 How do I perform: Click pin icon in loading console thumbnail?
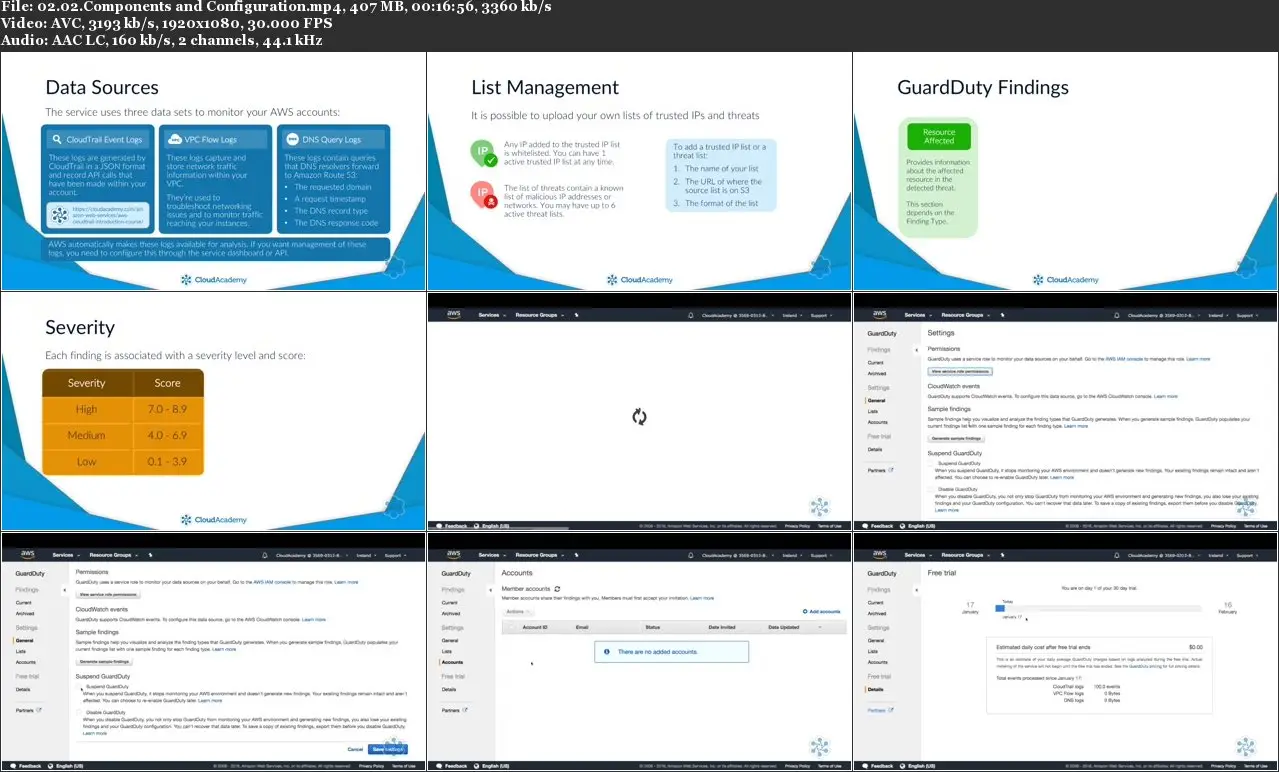pos(576,315)
